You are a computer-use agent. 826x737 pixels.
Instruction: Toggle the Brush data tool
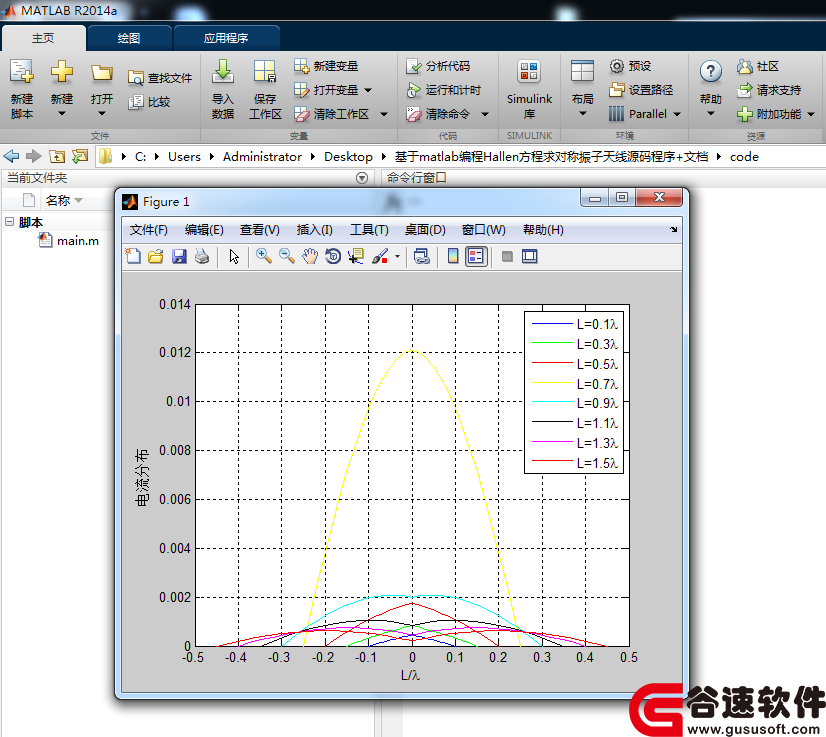[x=380, y=257]
